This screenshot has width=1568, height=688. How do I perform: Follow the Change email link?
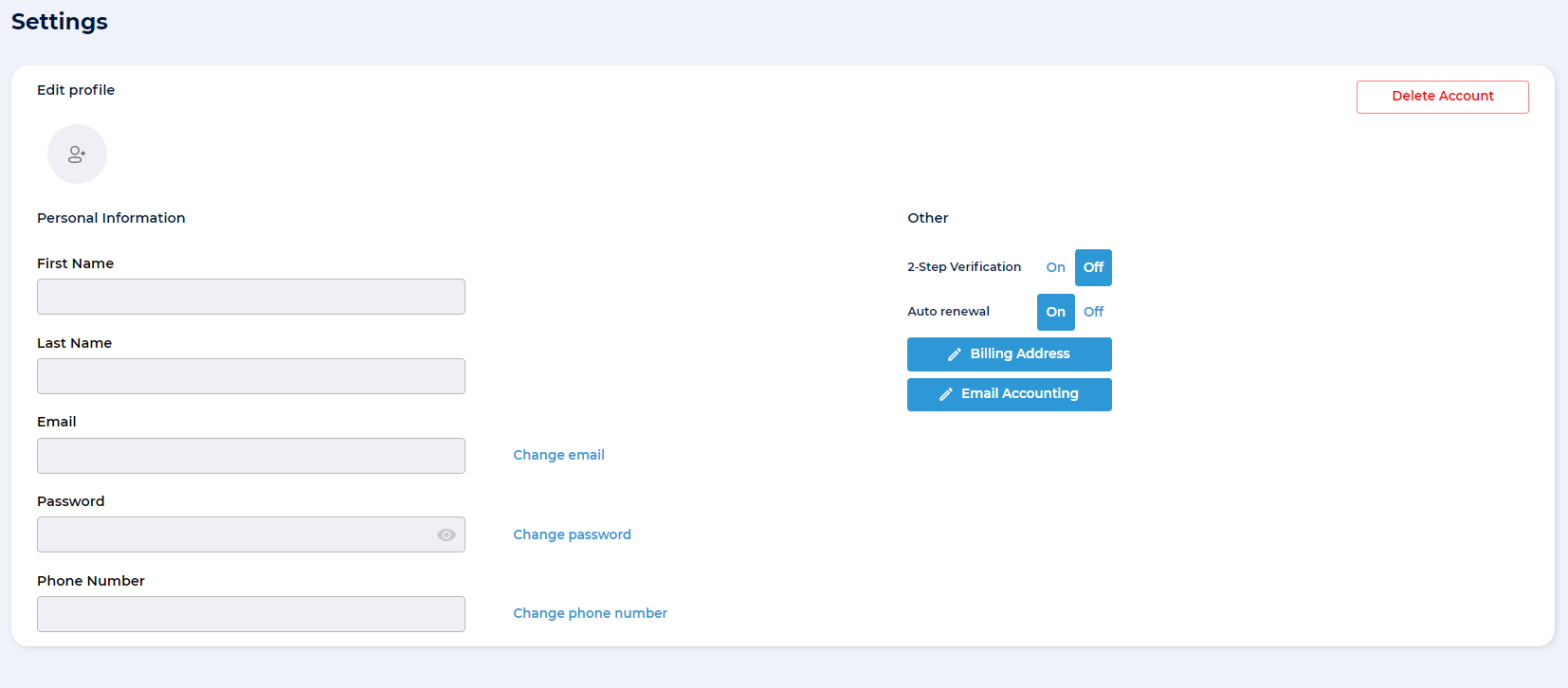pos(558,456)
